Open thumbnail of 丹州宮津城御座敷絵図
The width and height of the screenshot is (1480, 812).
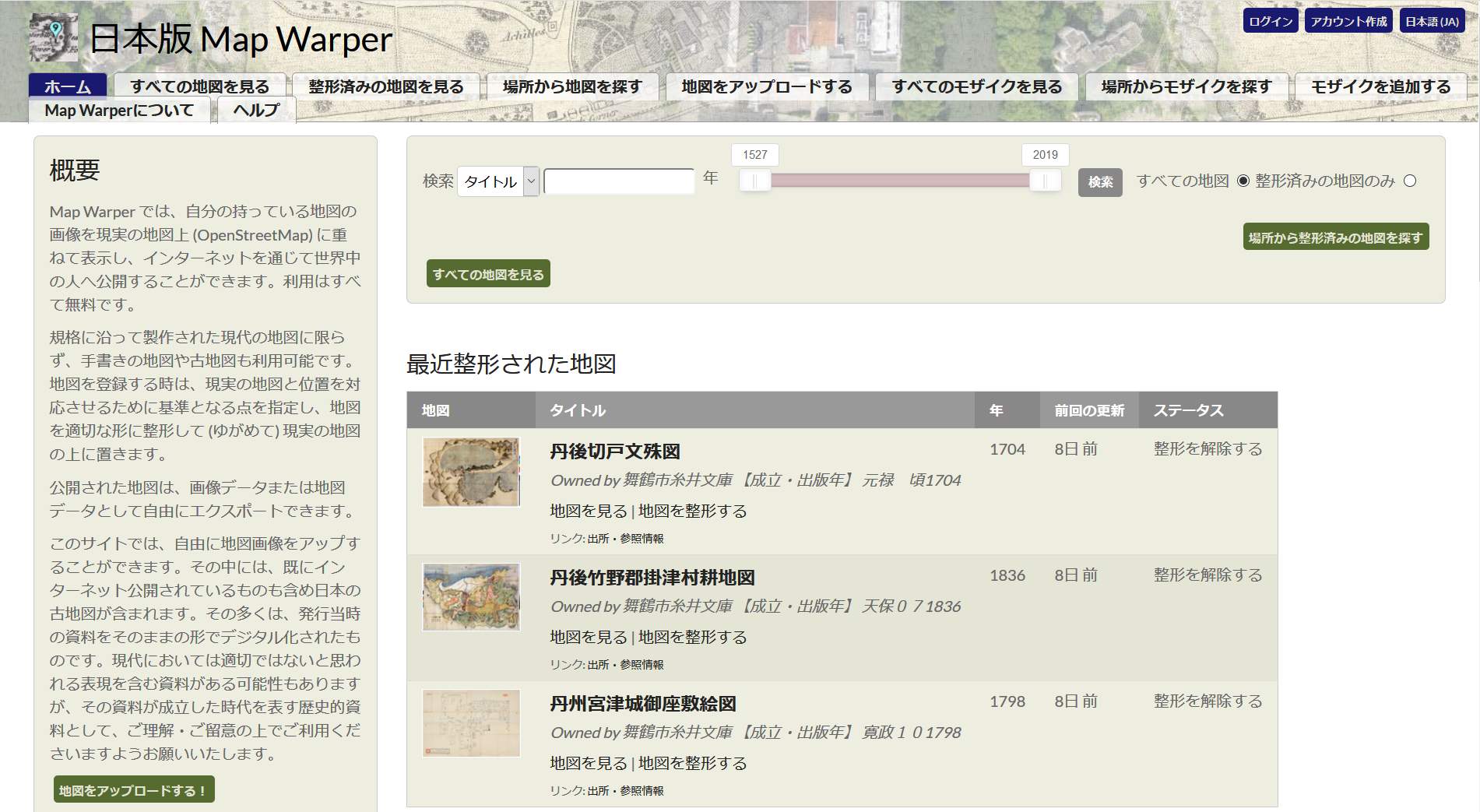pyautogui.click(x=471, y=723)
